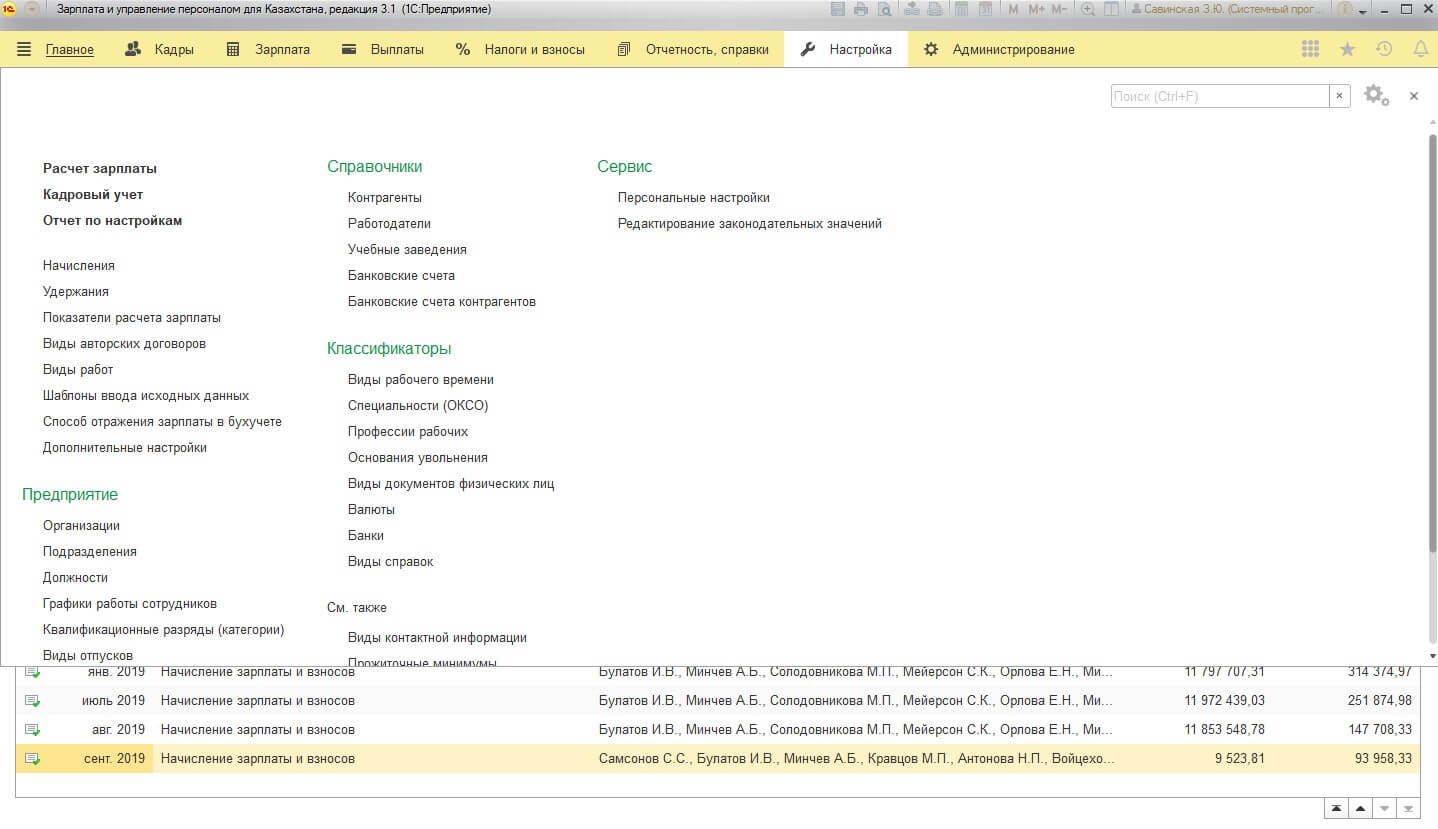Image resolution: width=1438 pixels, height=829 pixels.
Task: Open Организации directory
Action: (81, 526)
